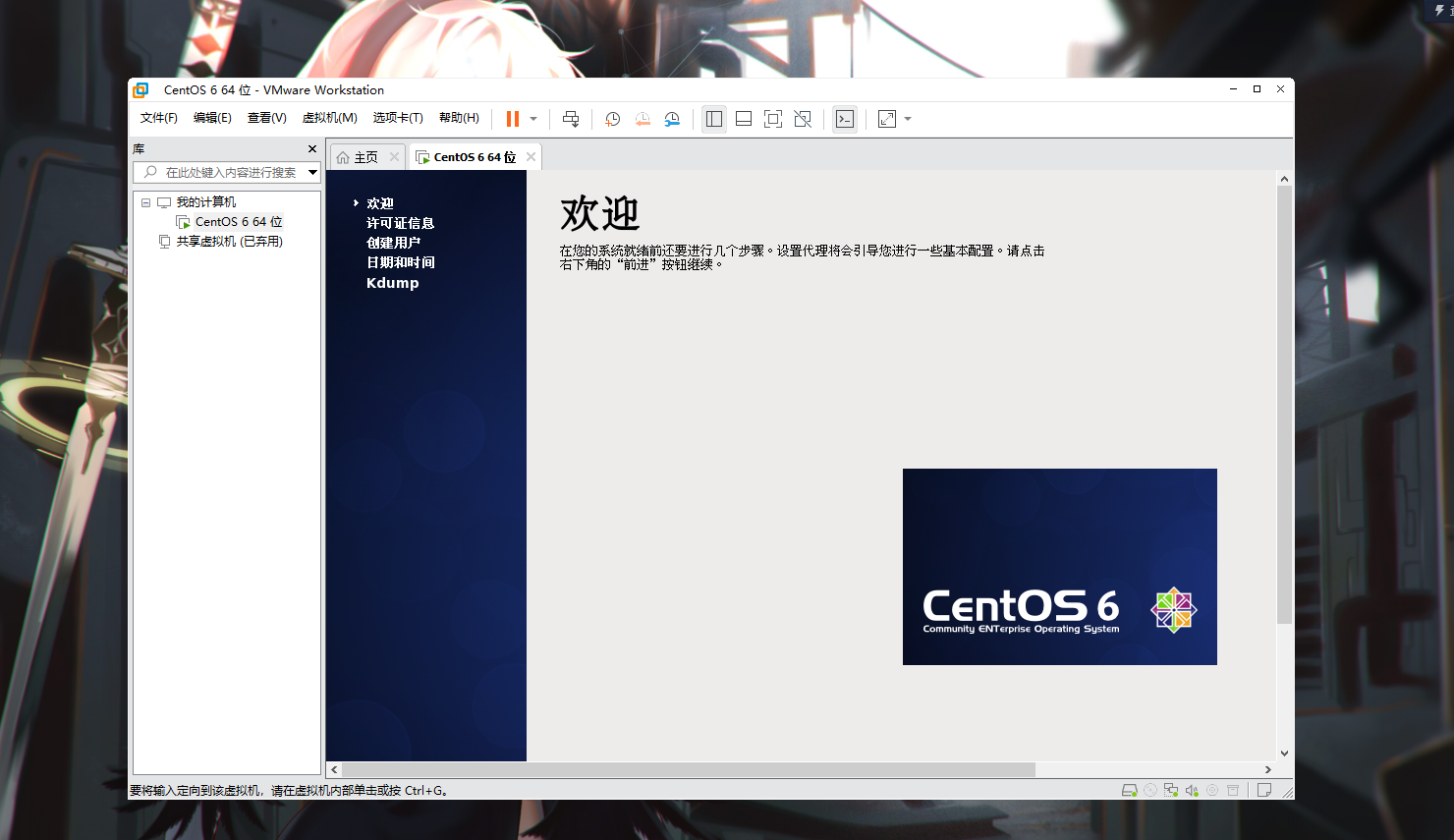Viewport: 1454px width, 840px height.
Task: Switch to the 主页 tab
Action: (366, 157)
